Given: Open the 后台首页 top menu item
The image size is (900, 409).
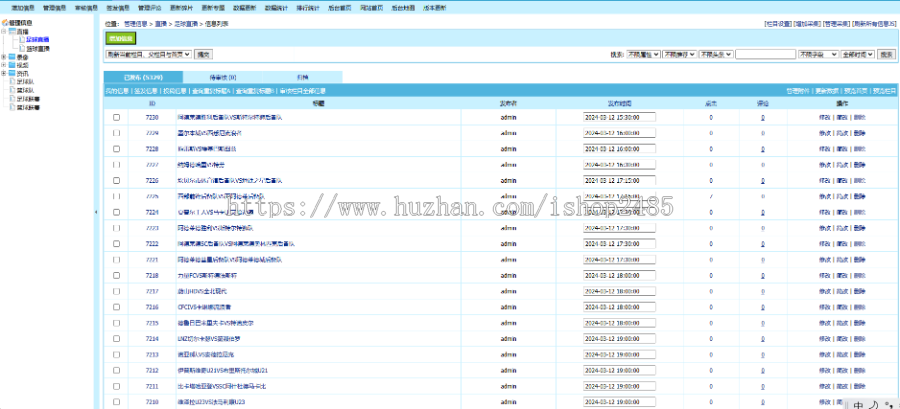Looking at the screenshot, I should (x=339, y=8).
